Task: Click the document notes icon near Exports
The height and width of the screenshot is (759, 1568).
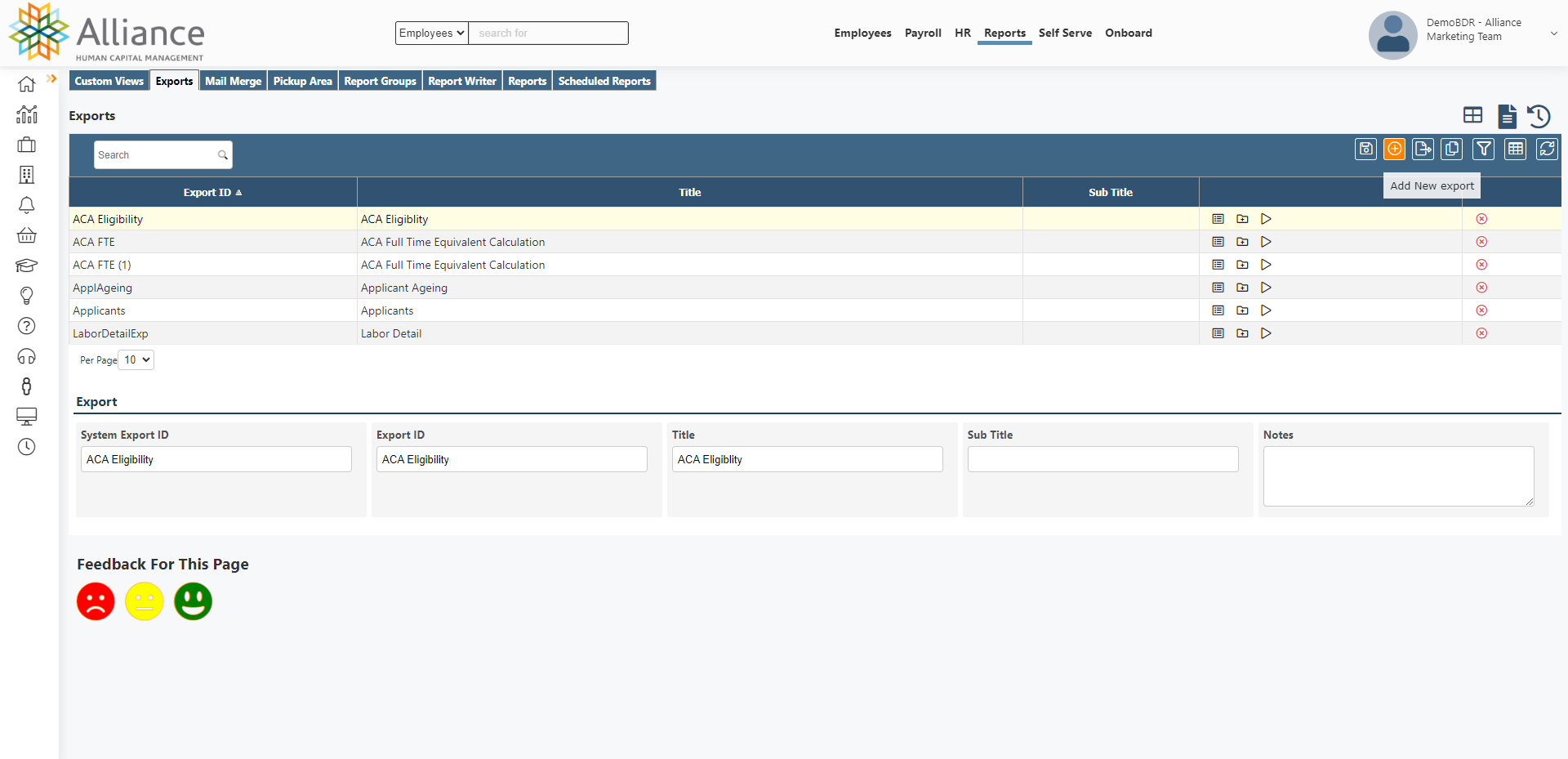Action: pyautogui.click(x=1508, y=116)
